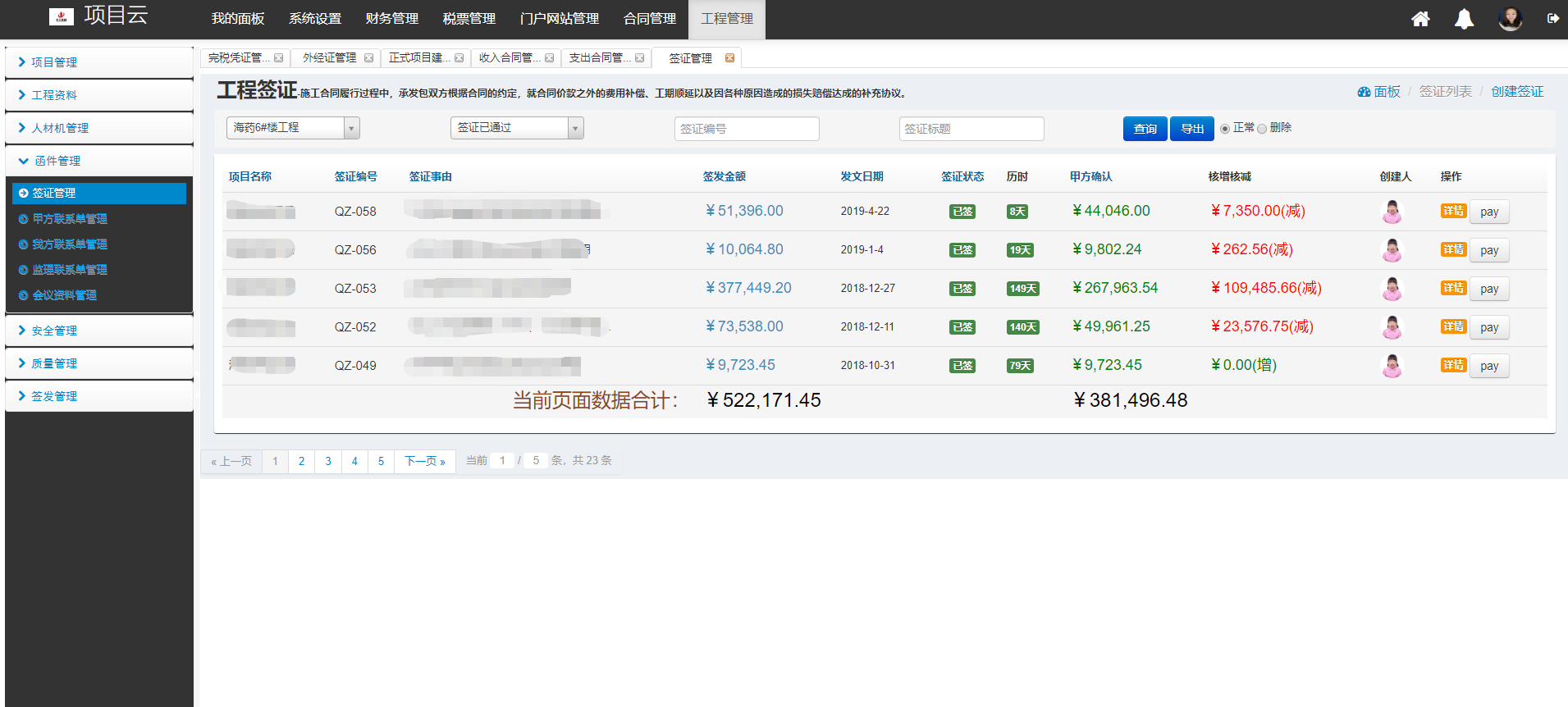The width and height of the screenshot is (1568, 707).
Task: Open 详情 badge for row QZ-053
Action: pyautogui.click(x=1453, y=288)
